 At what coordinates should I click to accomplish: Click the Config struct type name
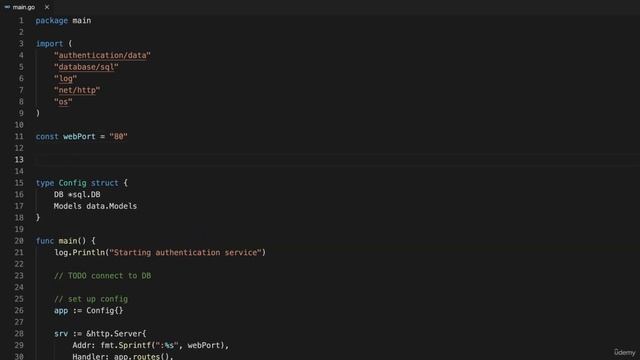click(x=72, y=183)
